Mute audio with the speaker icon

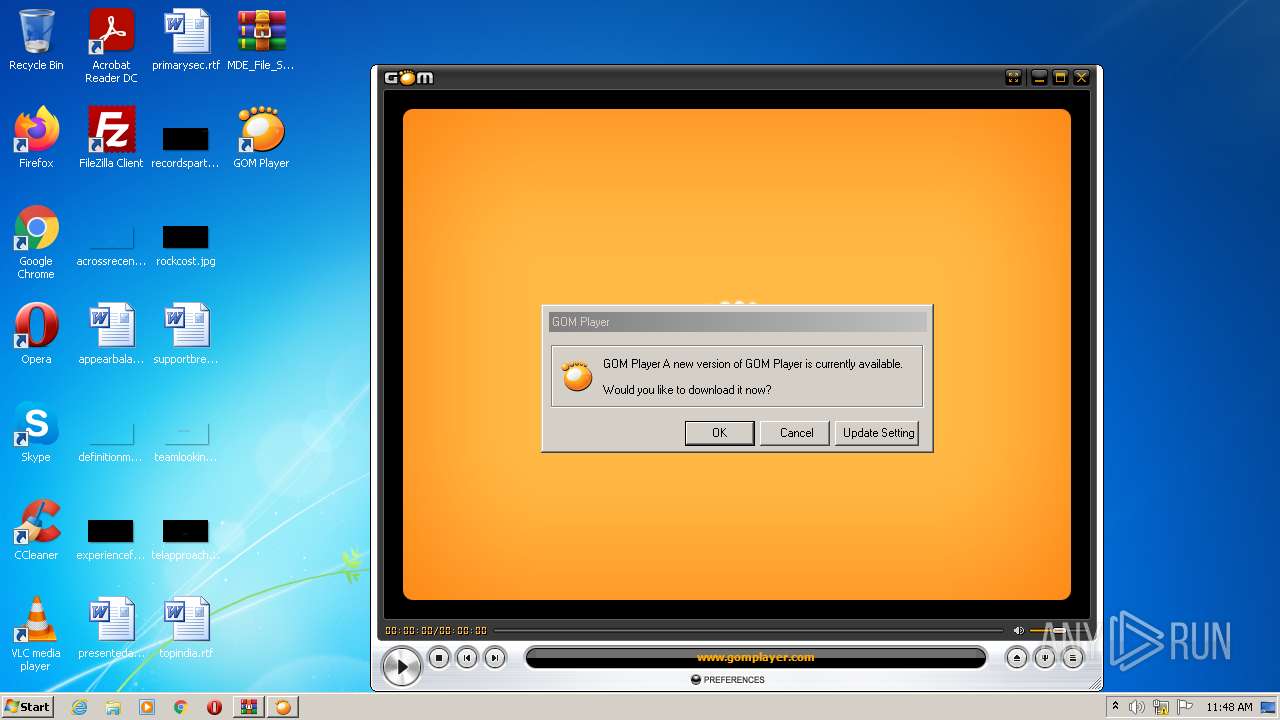pos(1018,631)
